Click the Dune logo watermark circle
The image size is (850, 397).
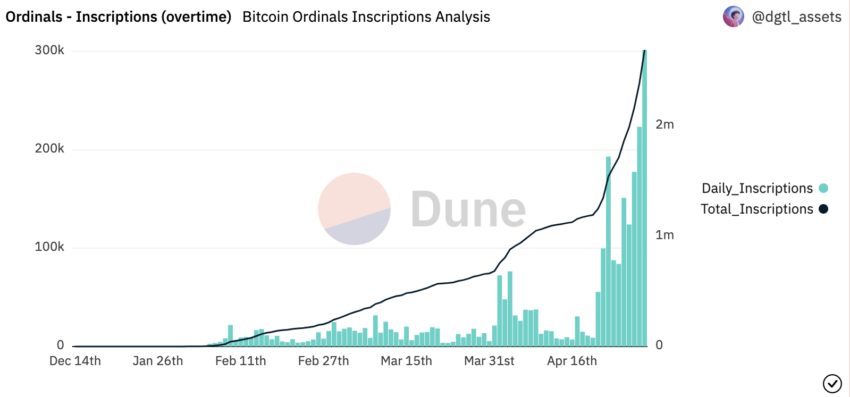[355, 209]
